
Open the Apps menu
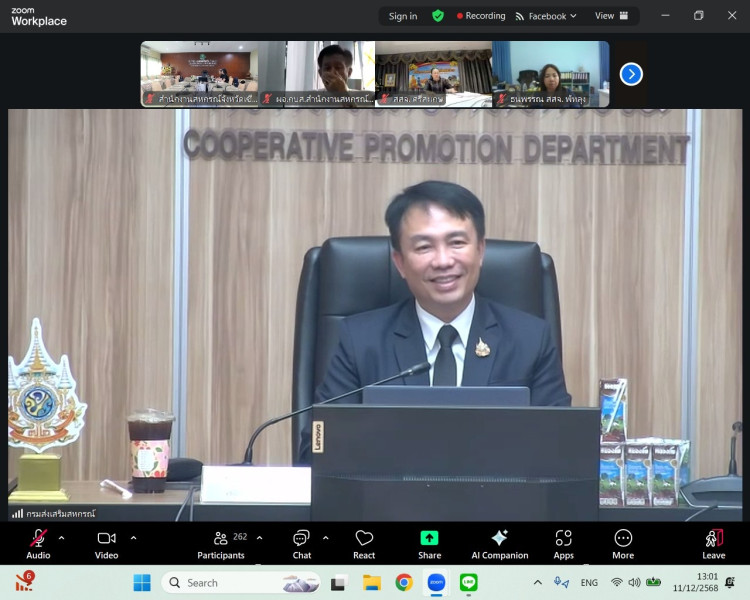tap(564, 543)
